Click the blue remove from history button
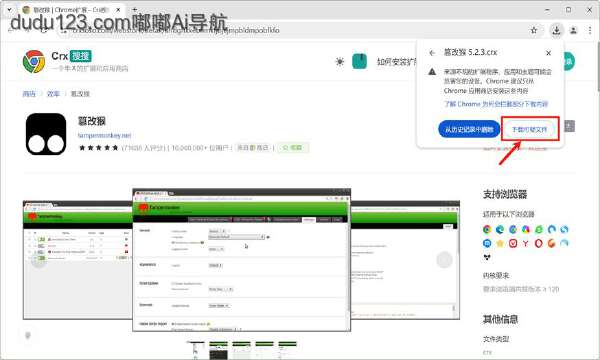Screen dimensions: 600x360 pos(469,129)
